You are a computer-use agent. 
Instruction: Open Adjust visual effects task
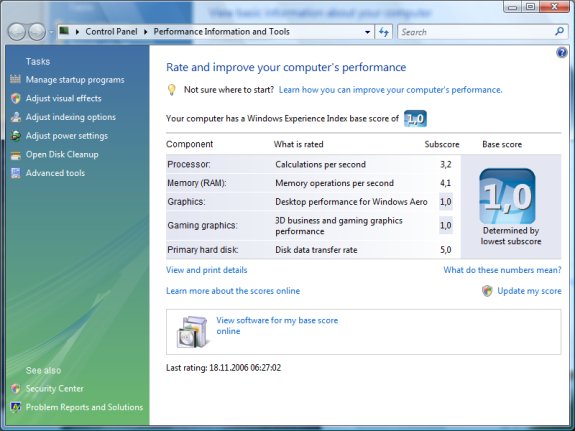(63, 98)
